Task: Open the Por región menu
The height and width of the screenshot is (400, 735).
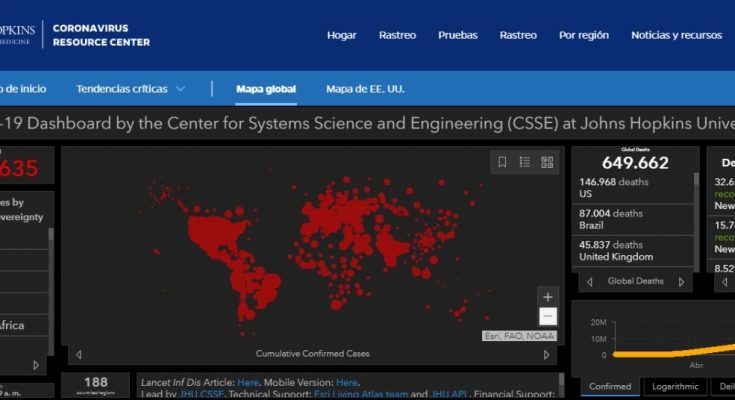Action: tap(584, 35)
